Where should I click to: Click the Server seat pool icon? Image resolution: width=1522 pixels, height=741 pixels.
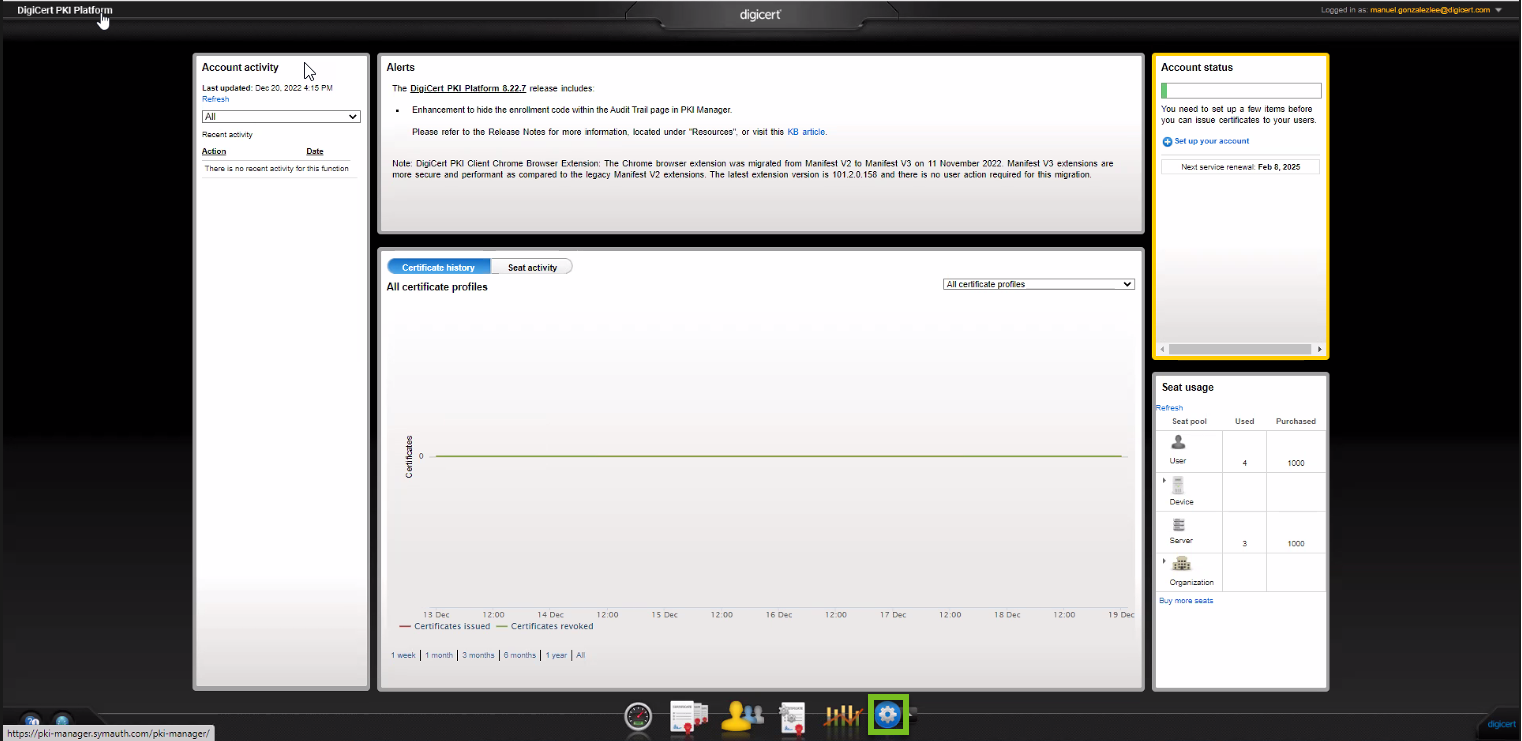[x=1178, y=525]
